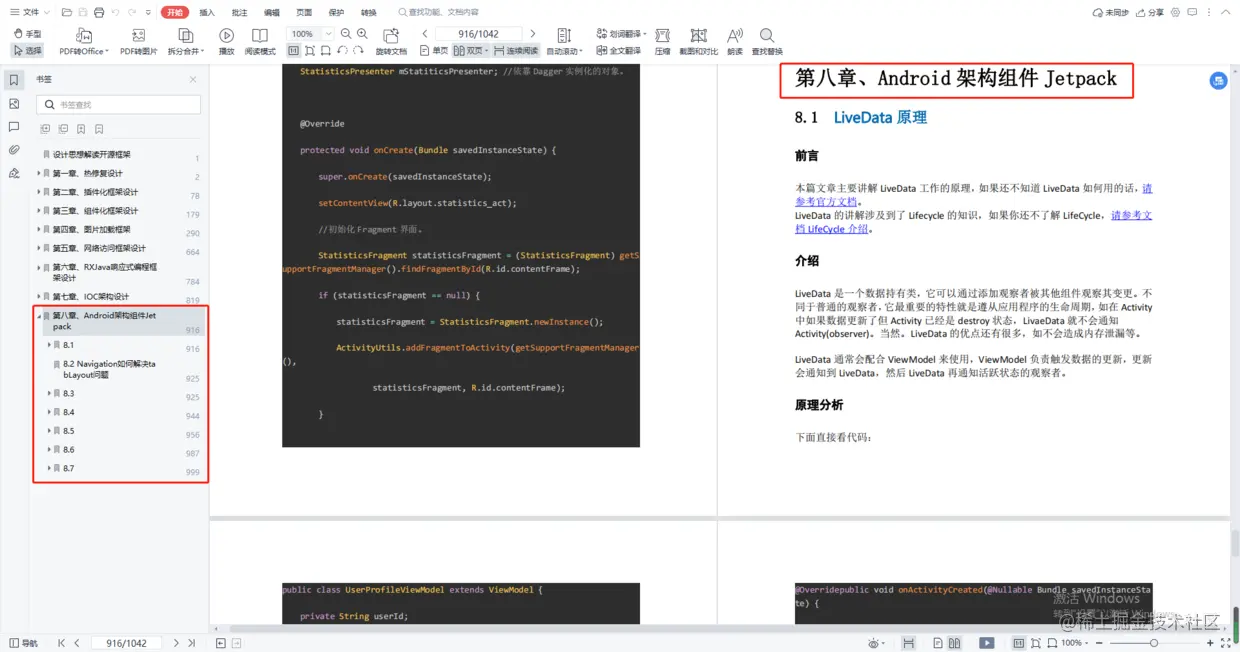The image size is (1240, 652).
Task: Open the comments panel sidebar icon
Action: pyautogui.click(x=14, y=127)
